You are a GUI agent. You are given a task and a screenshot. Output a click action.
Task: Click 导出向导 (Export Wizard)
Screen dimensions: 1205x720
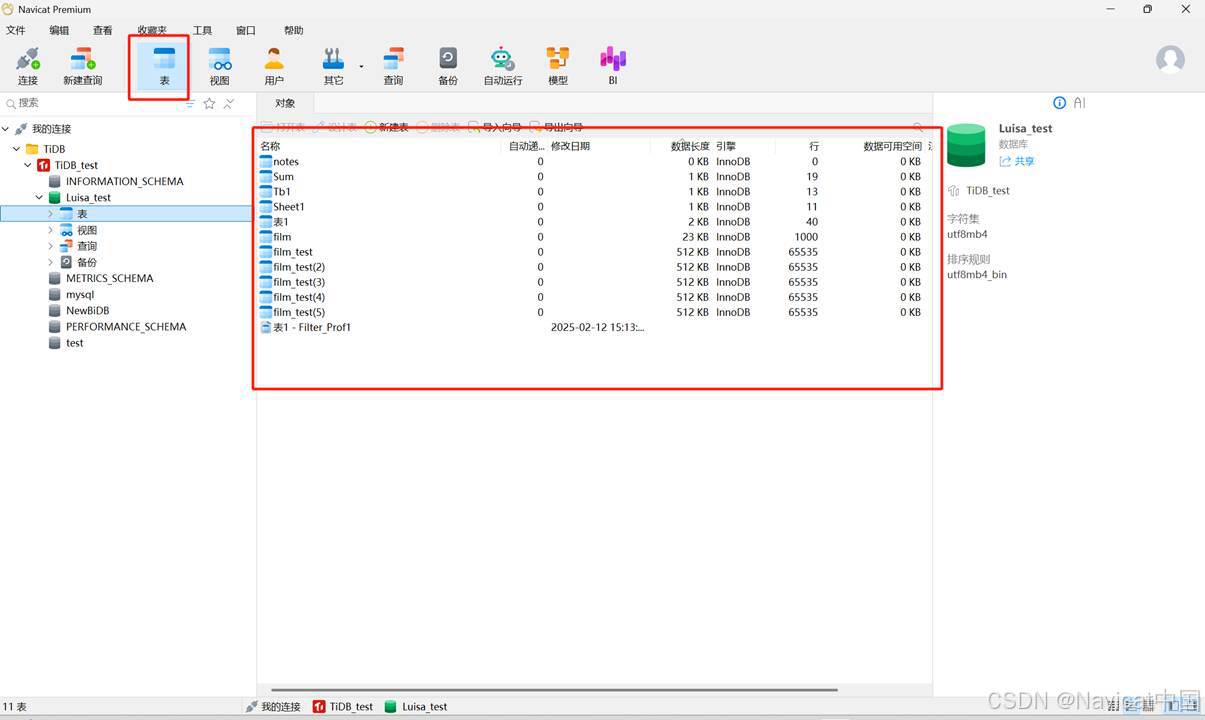(x=556, y=128)
